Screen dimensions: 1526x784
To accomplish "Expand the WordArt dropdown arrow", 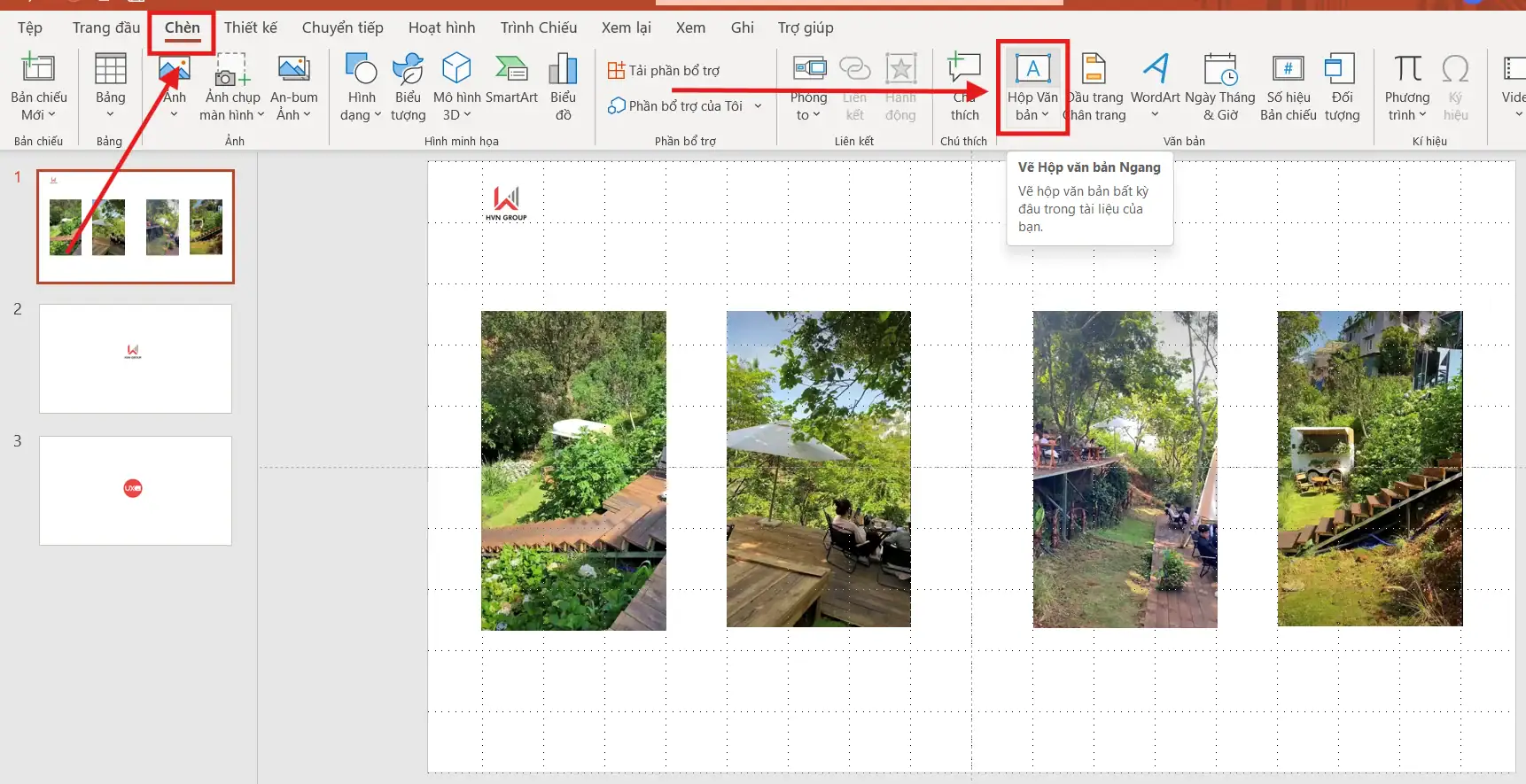I will [x=1155, y=114].
